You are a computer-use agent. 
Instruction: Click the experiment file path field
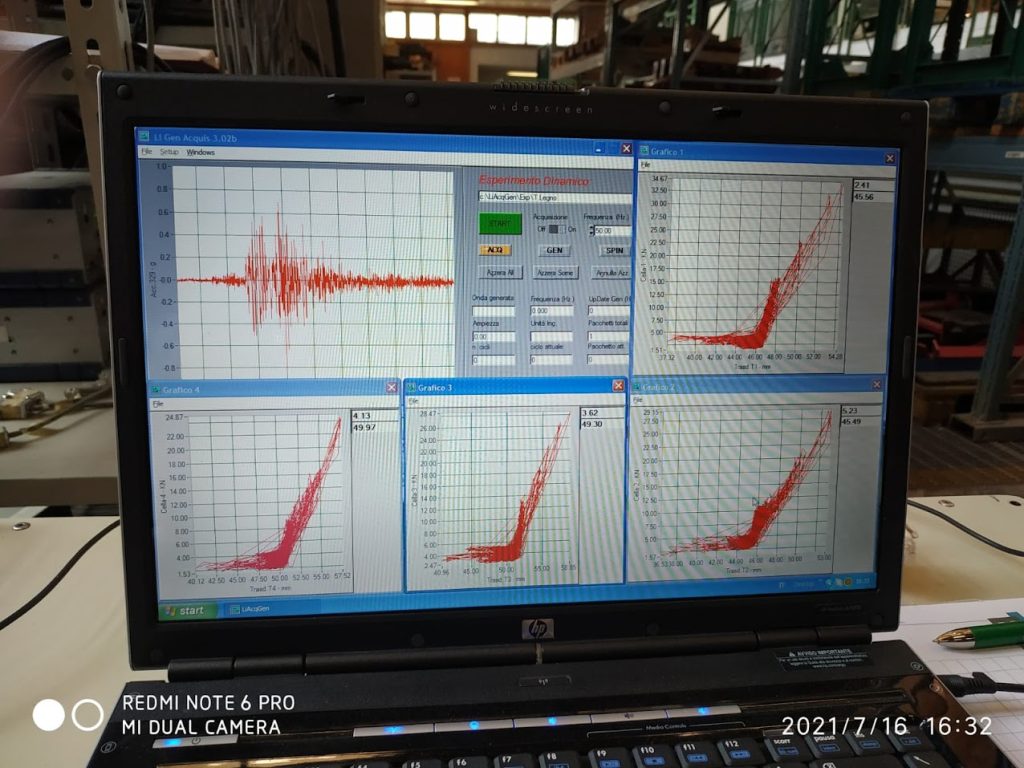[553, 198]
